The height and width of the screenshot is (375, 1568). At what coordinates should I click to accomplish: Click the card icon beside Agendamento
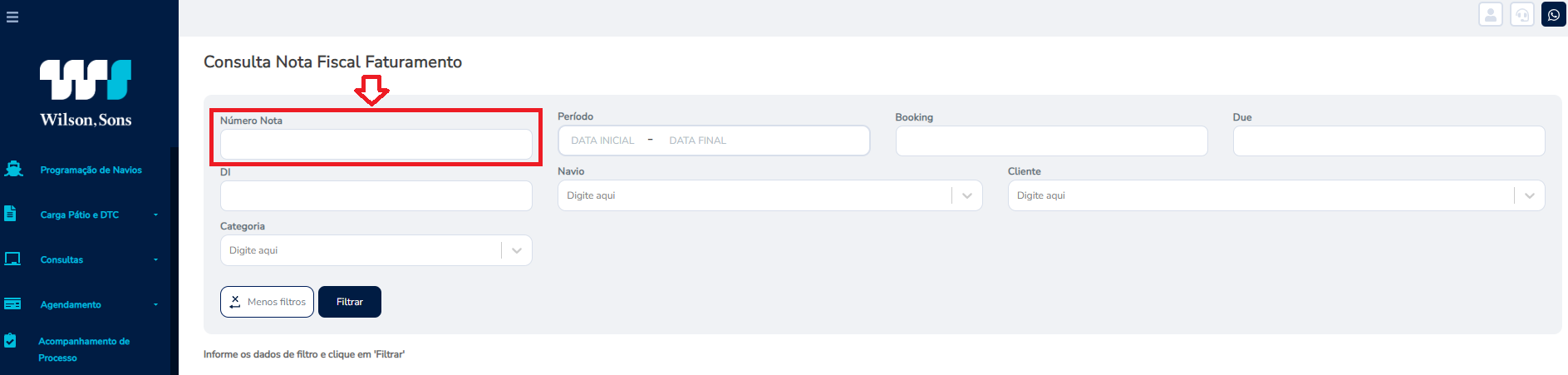[12, 303]
